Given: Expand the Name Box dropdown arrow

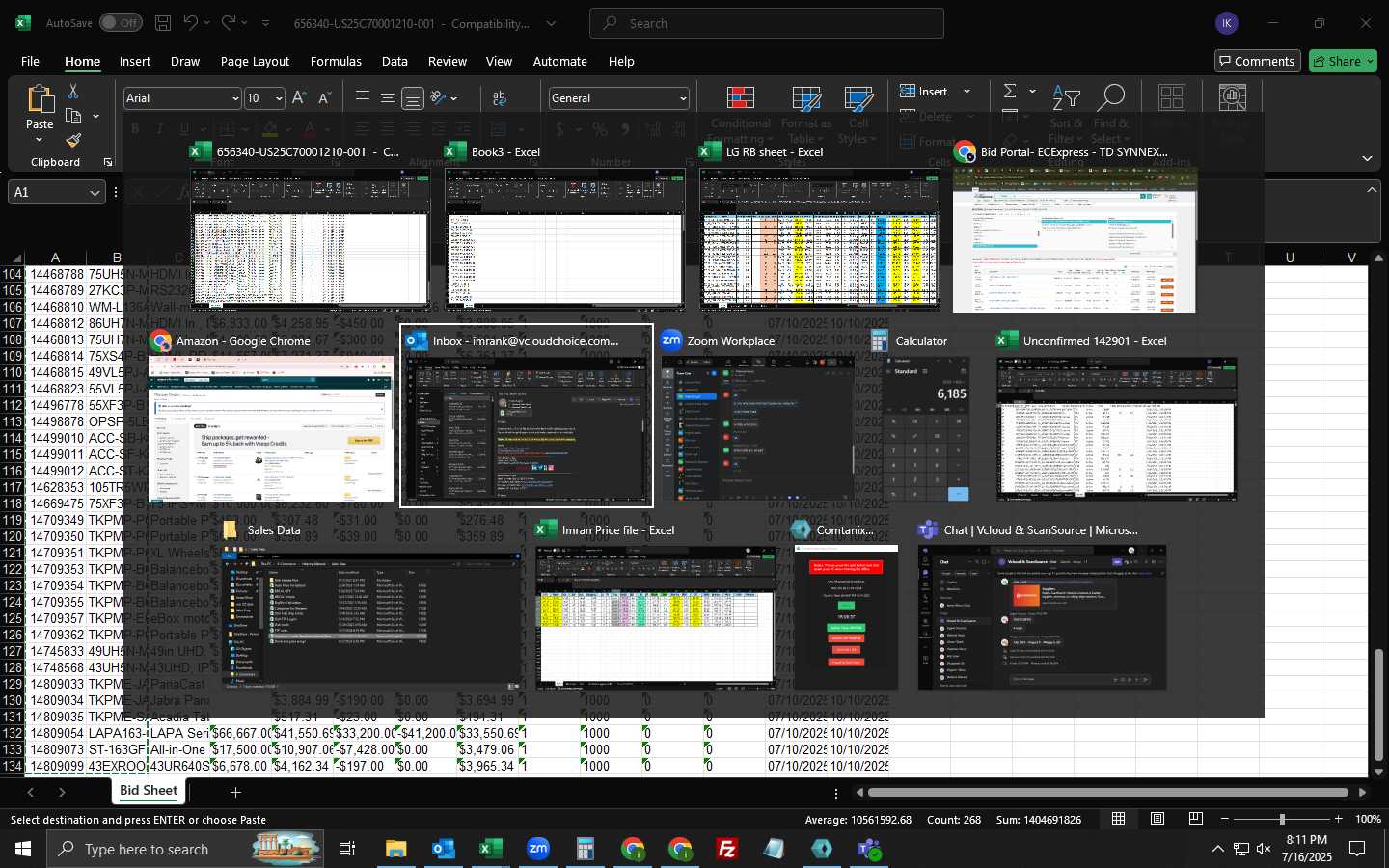Looking at the screenshot, I should coord(95,192).
